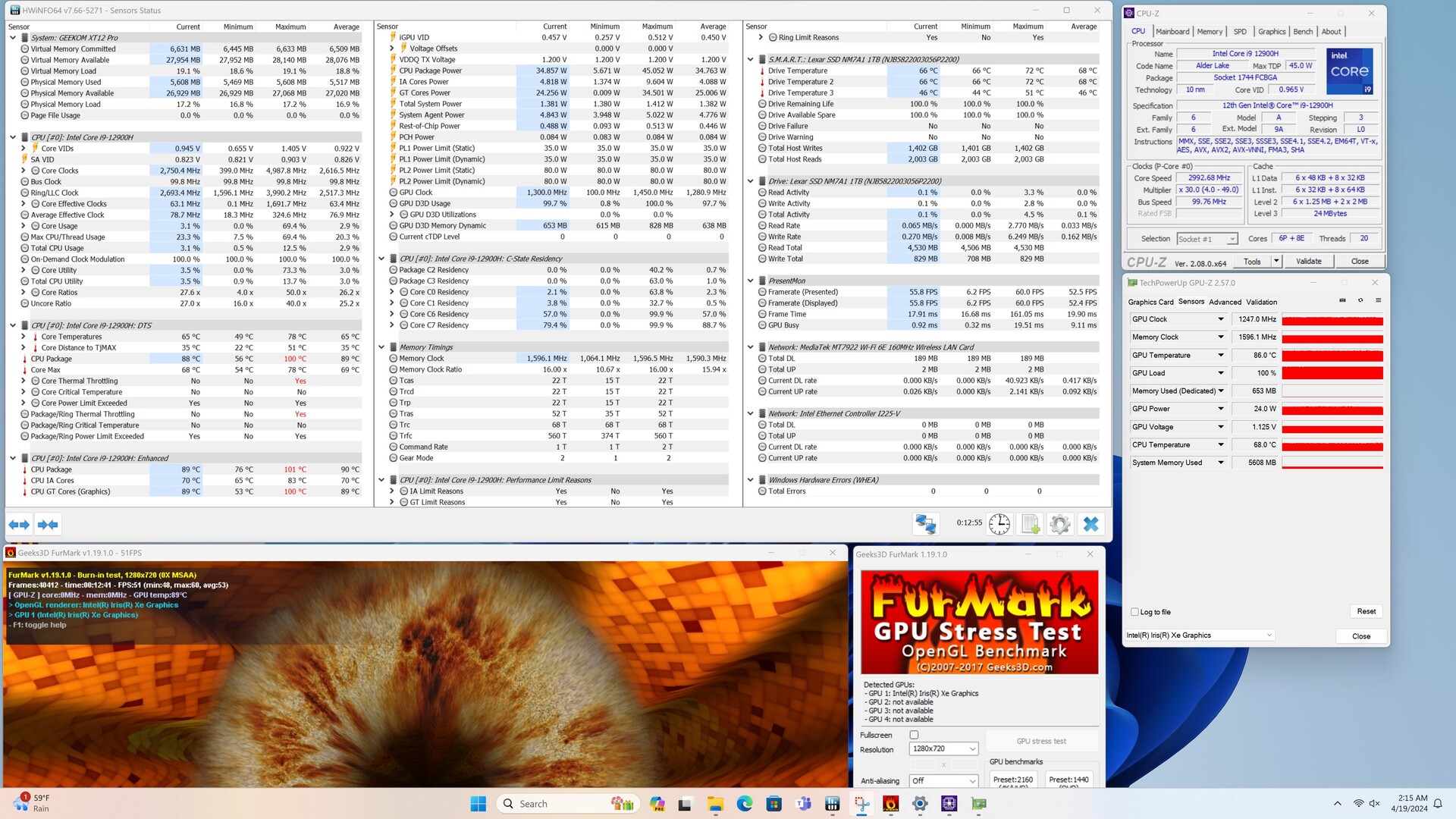This screenshot has height=819, width=1456.
Task: Open Windows Start menu
Action: [x=479, y=804]
